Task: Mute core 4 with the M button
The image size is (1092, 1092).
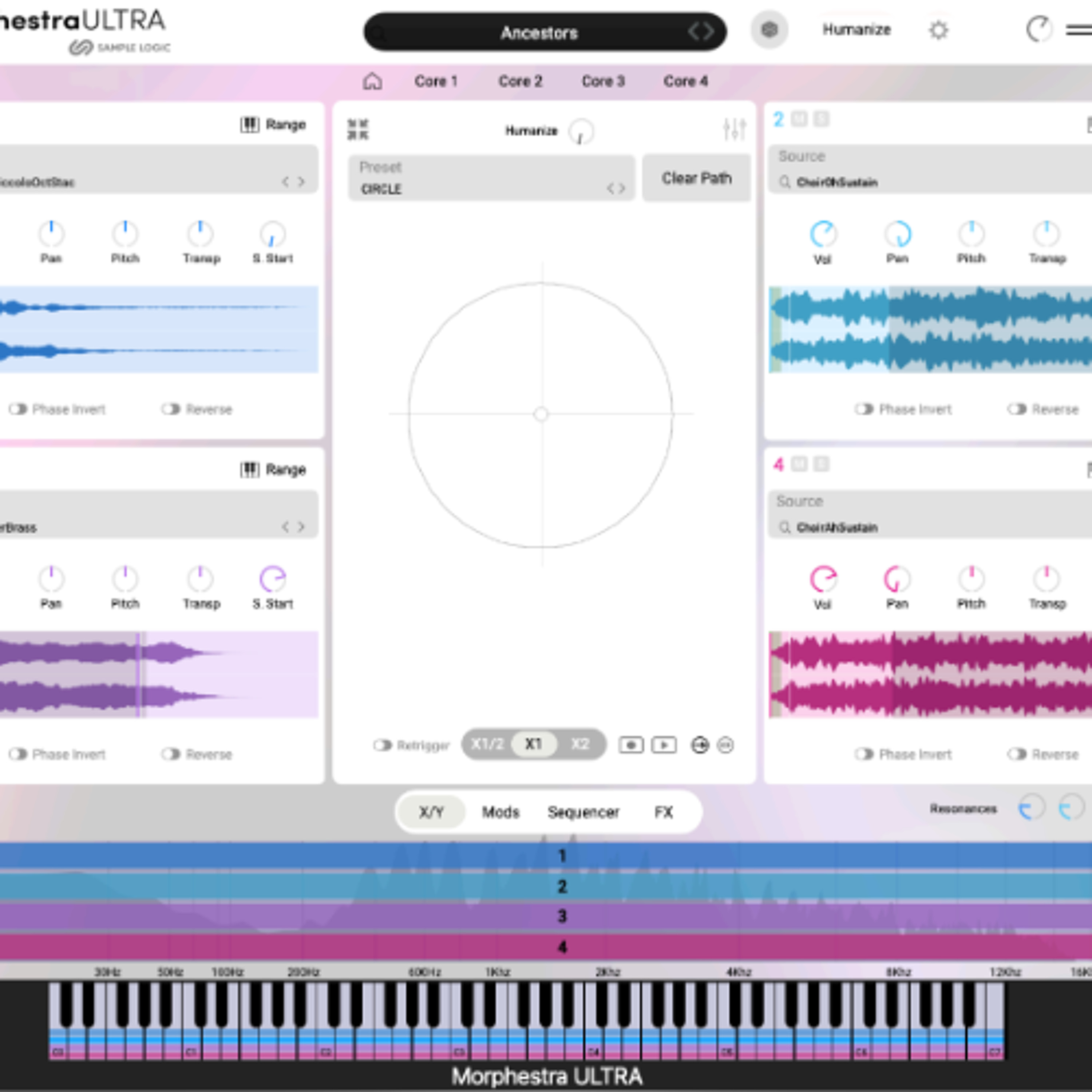Action: (799, 464)
